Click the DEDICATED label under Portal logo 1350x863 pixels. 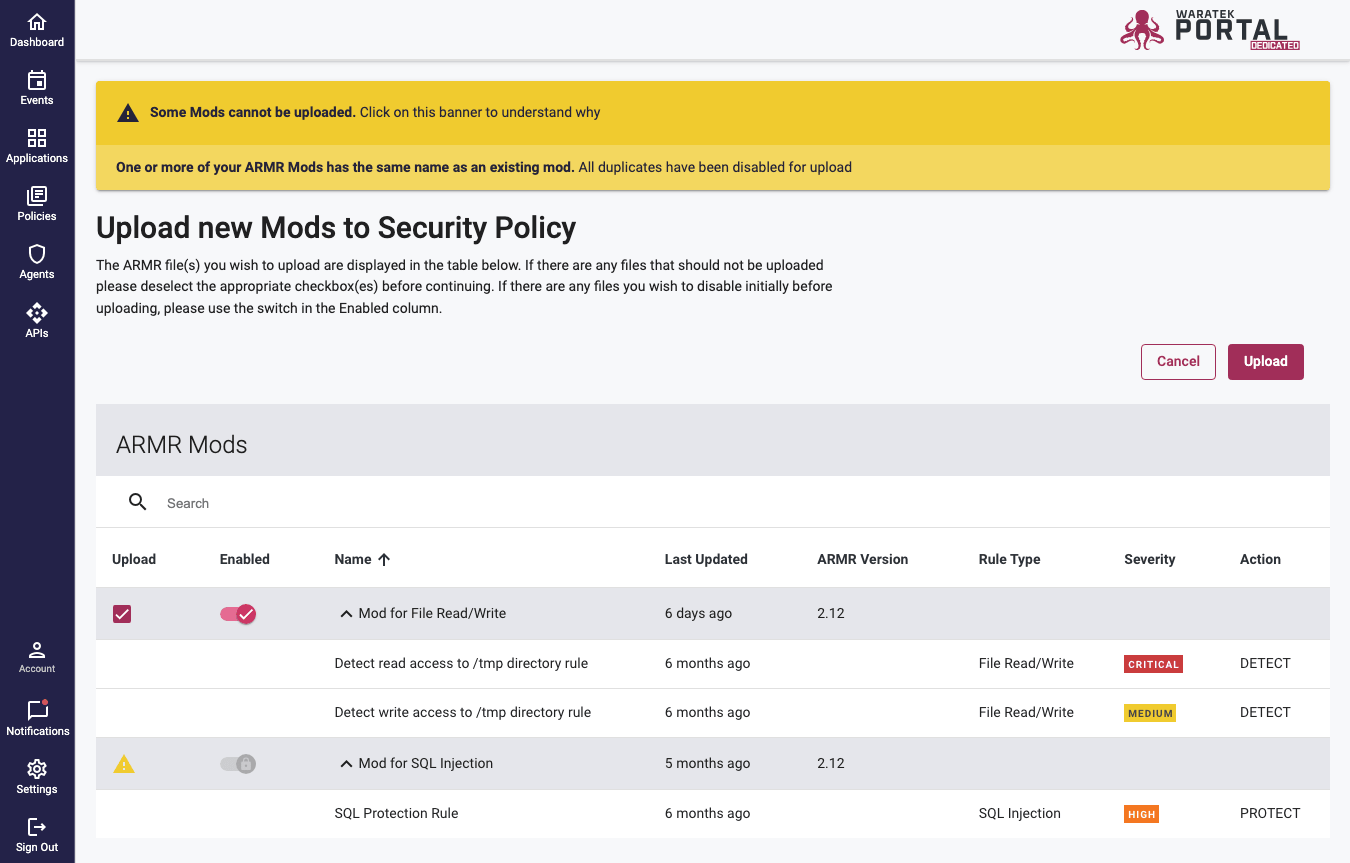[1274, 46]
